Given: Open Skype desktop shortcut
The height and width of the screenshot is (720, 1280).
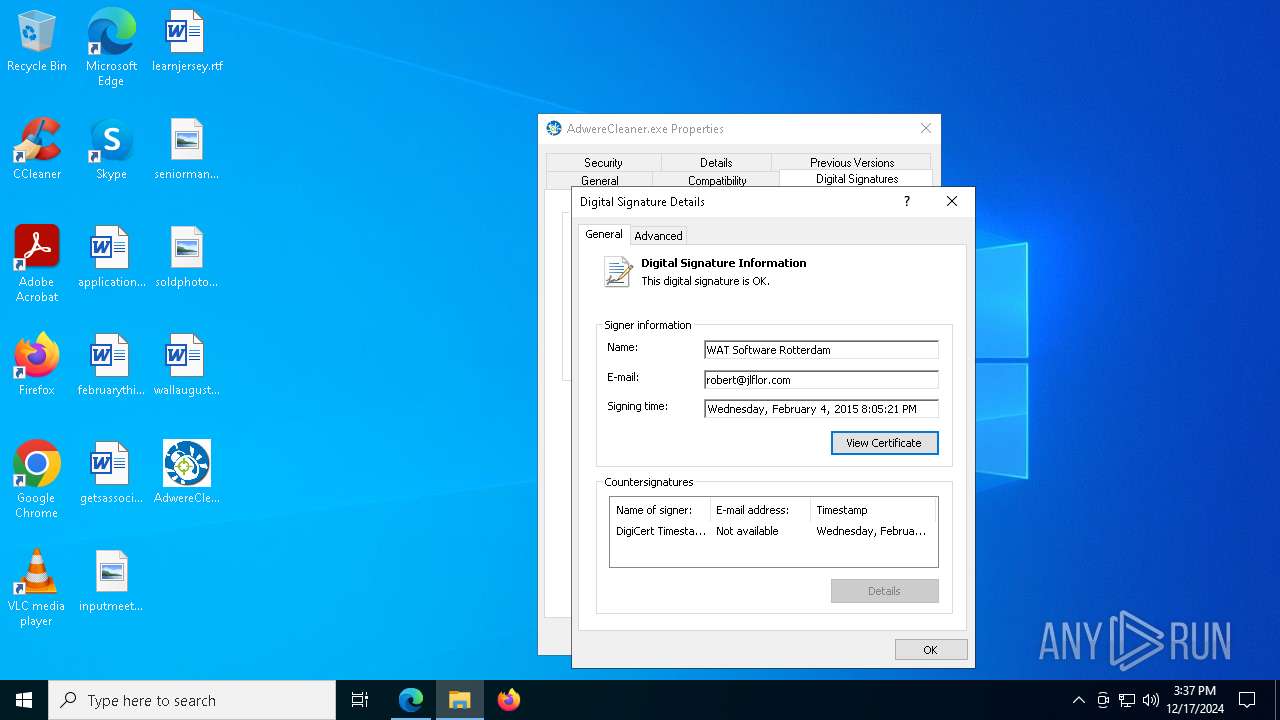Looking at the screenshot, I should click(x=111, y=149).
